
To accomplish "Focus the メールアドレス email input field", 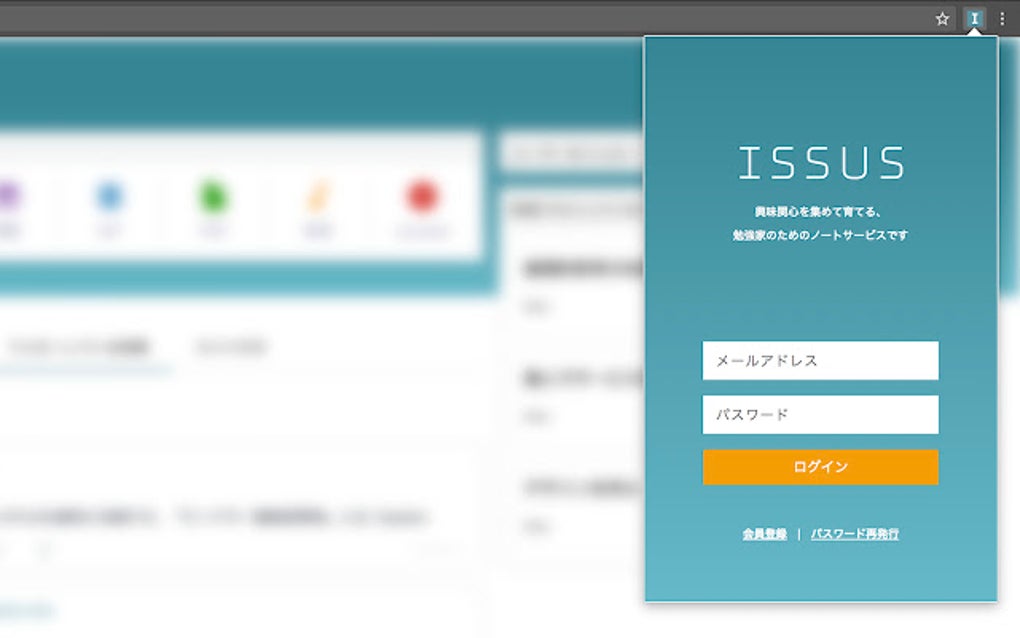I will tap(819, 360).
